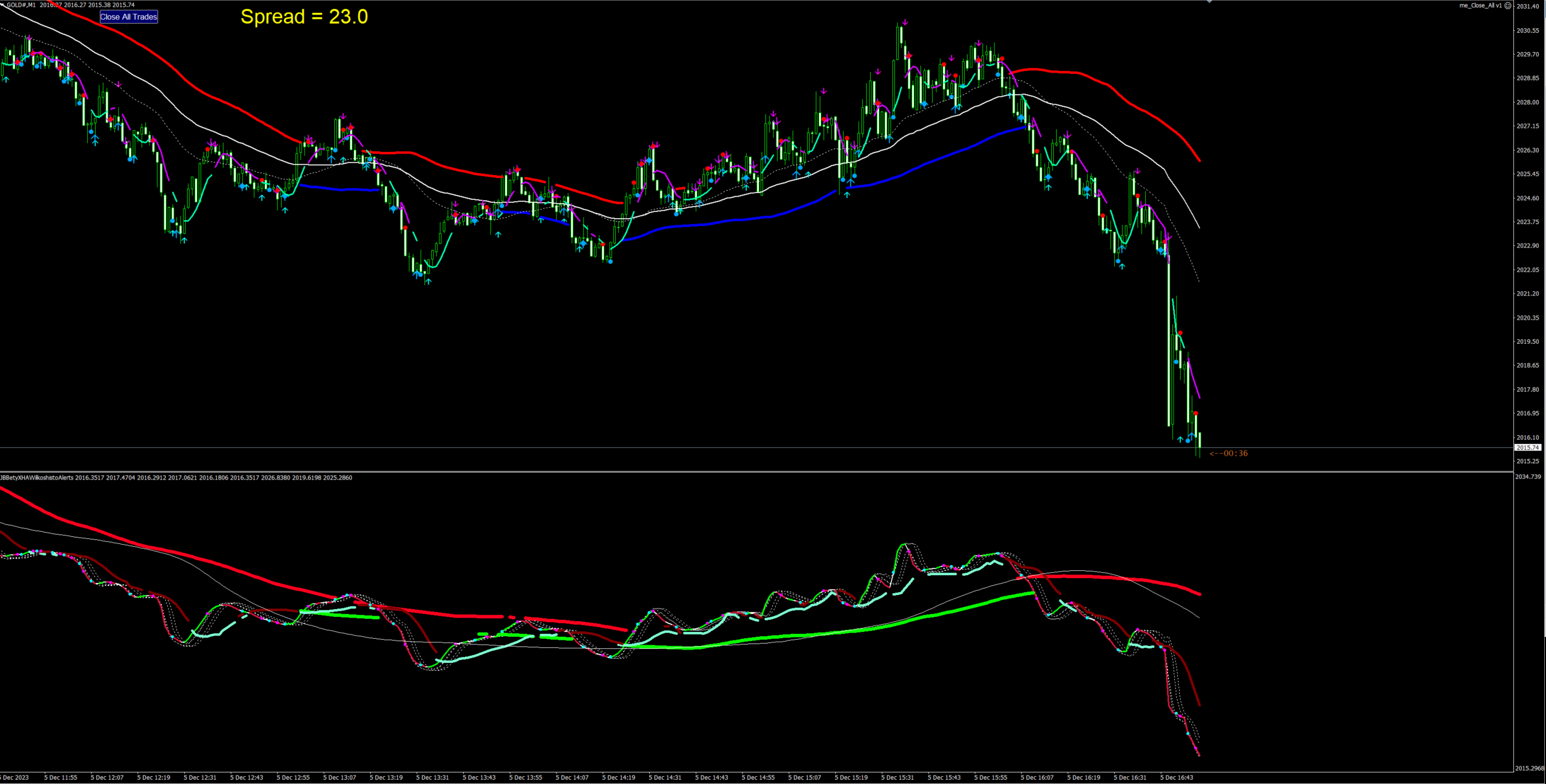Click the 2031.40 top price scale value
The height and width of the screenshot is (784, 1546).
1527,6
